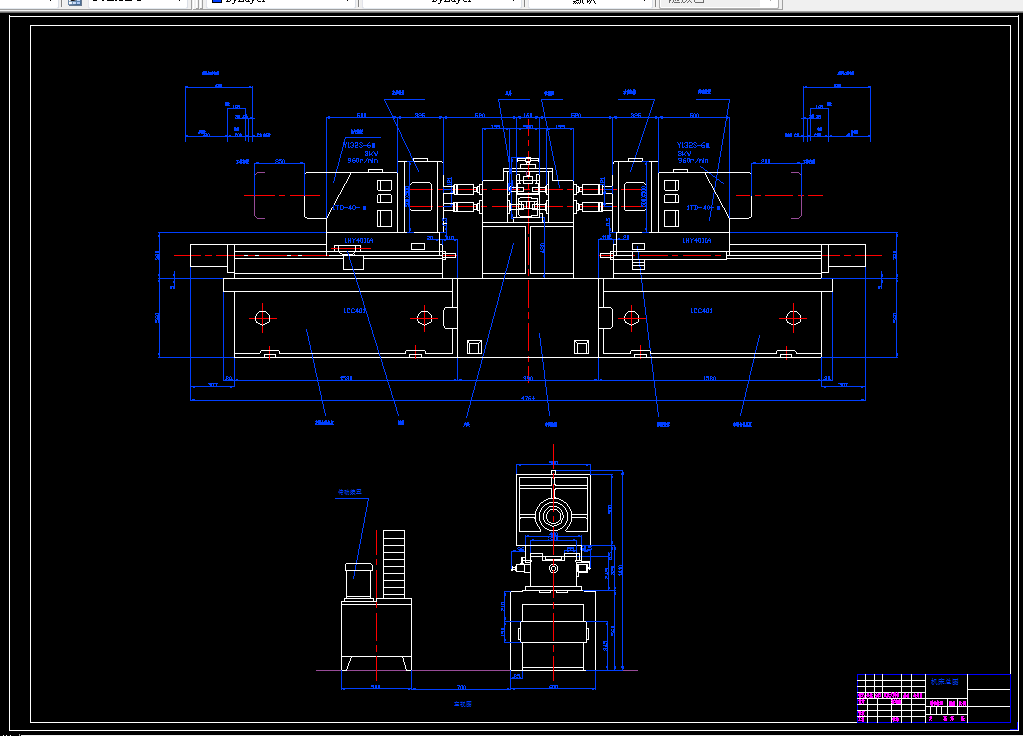Pick the 700 spacing dimension in the side view

(461, 687)
